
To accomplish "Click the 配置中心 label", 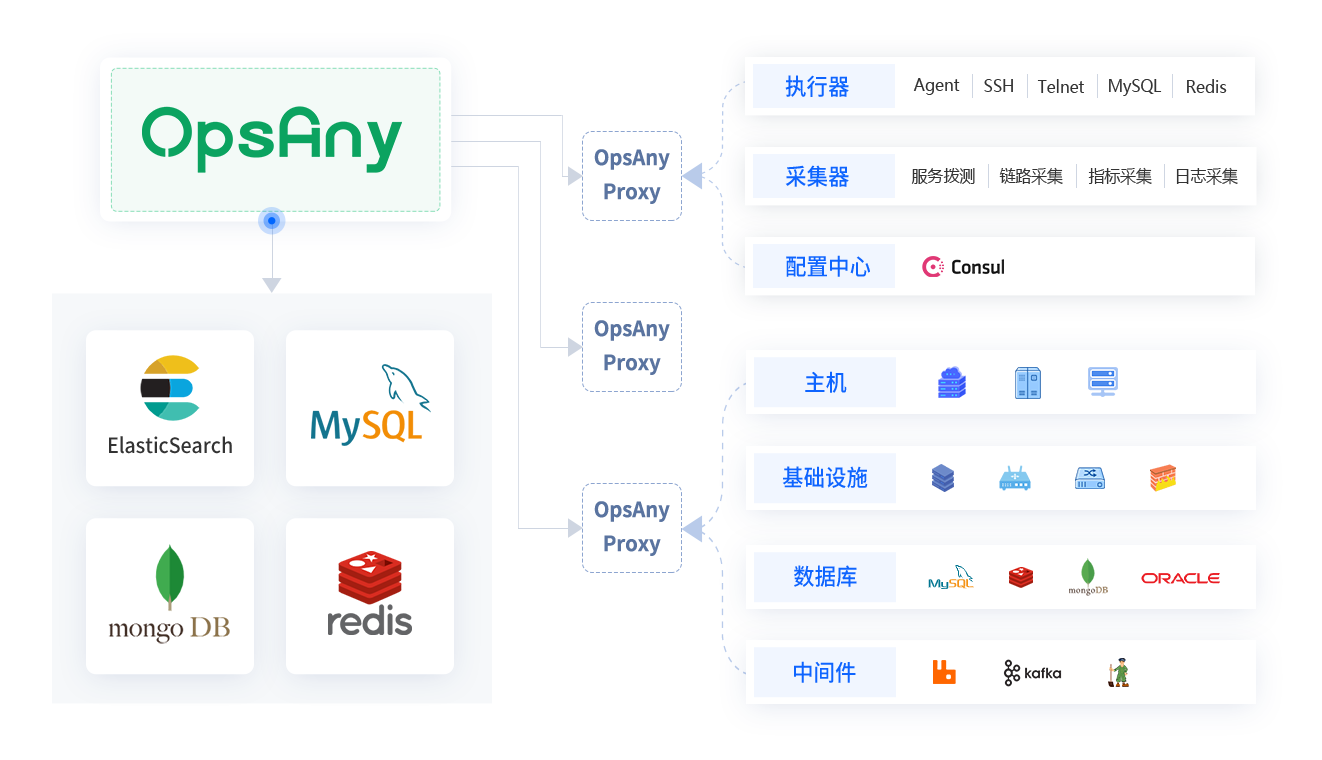I will click(828, 267).
